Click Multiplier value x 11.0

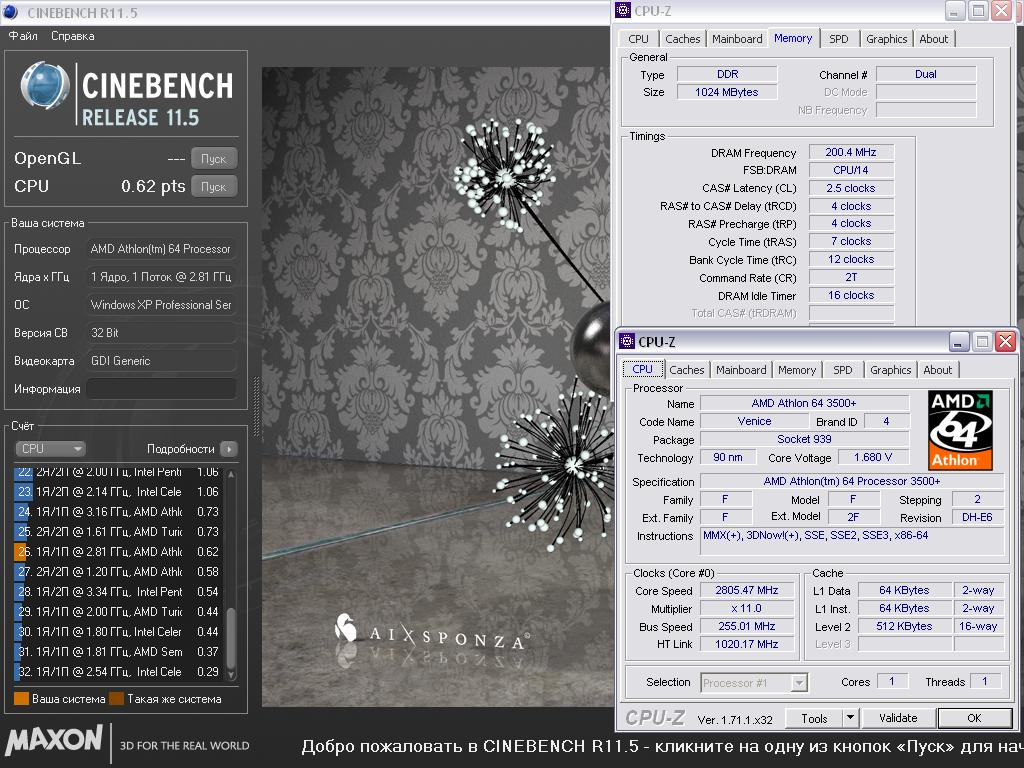tap(746, 608)
